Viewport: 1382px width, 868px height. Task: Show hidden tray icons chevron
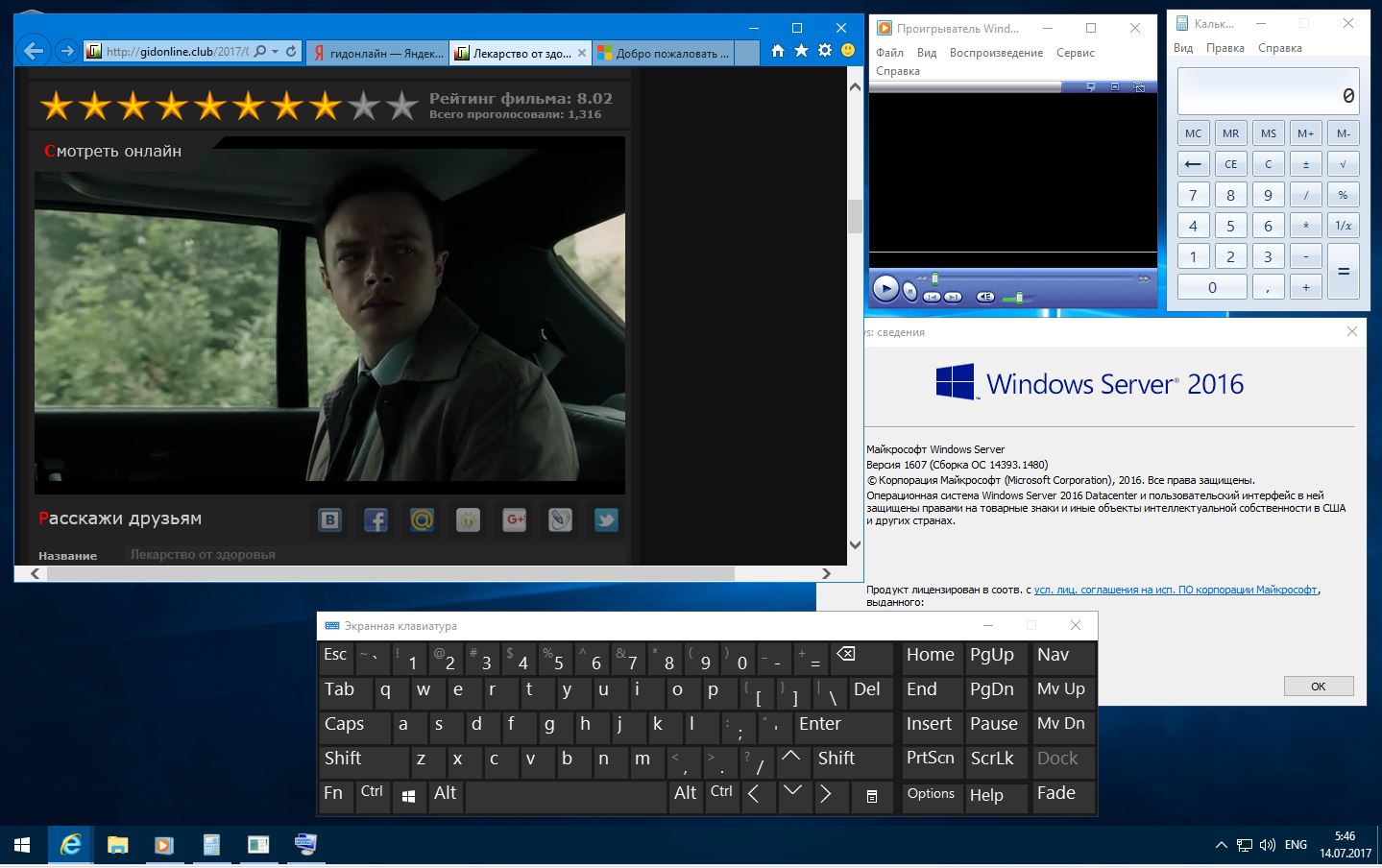coord(1221,846)
